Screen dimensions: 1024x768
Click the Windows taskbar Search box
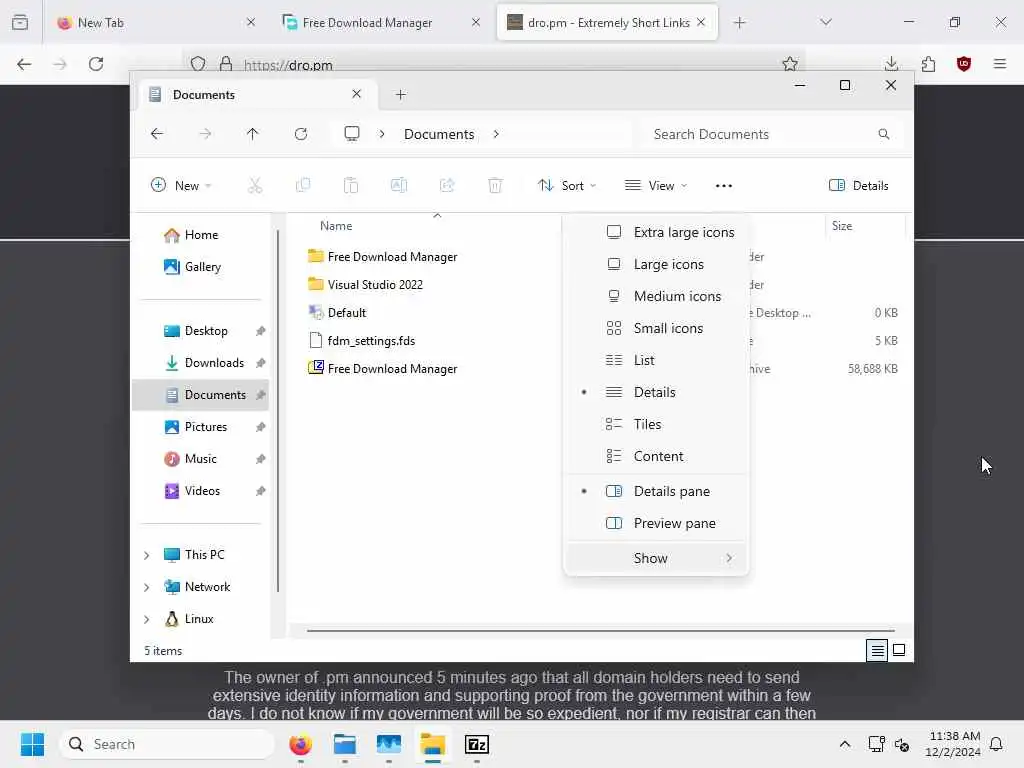point(167,744)
